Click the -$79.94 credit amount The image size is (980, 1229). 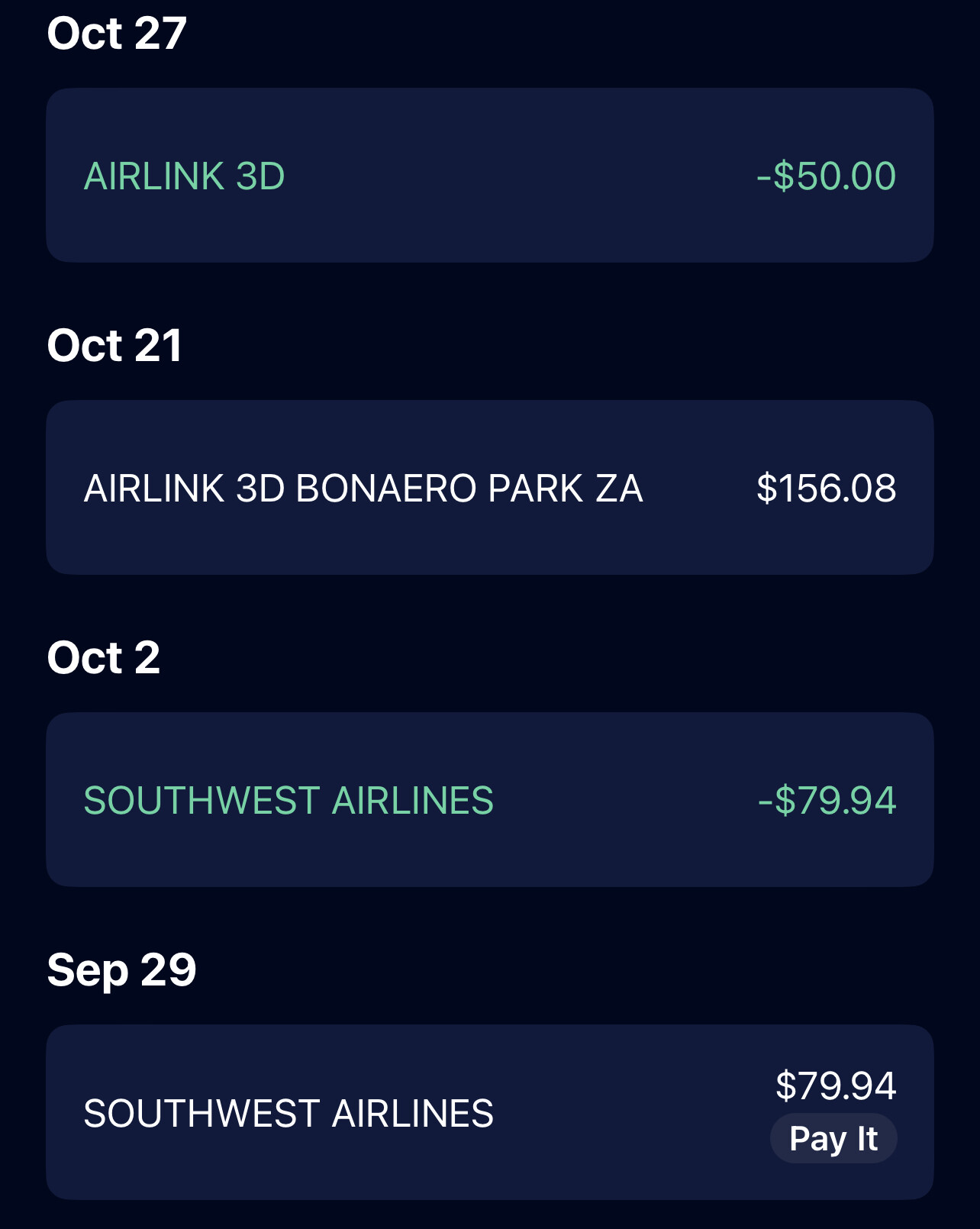tap(827, 801)
